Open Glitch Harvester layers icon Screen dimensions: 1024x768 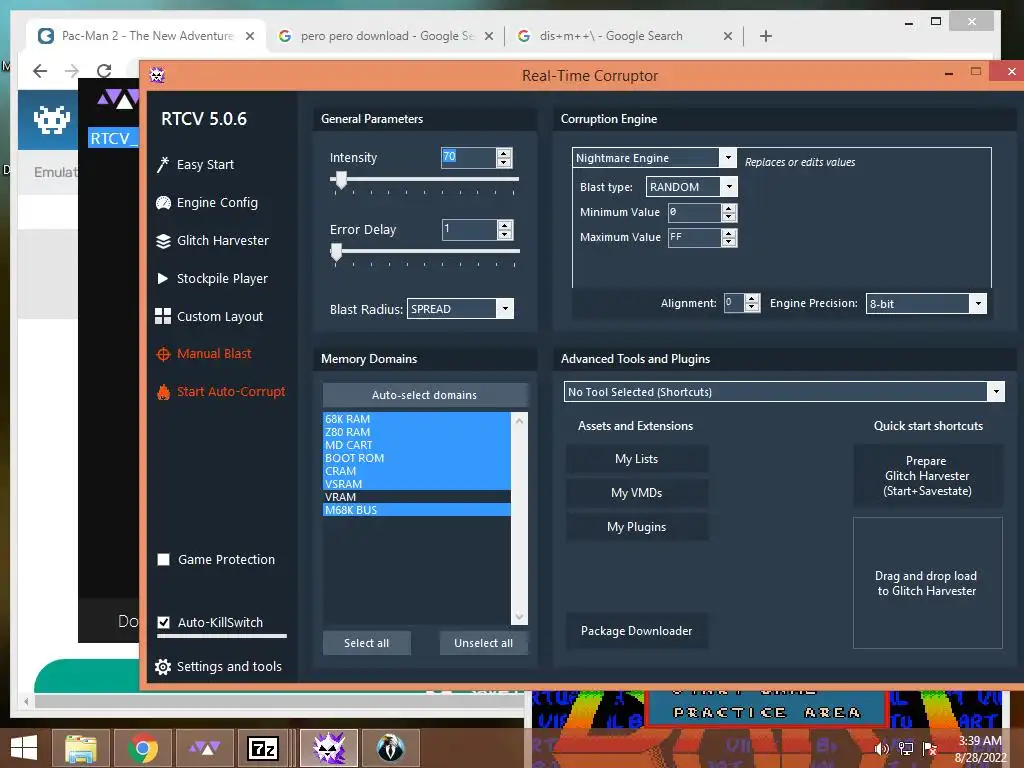(163, 241)
